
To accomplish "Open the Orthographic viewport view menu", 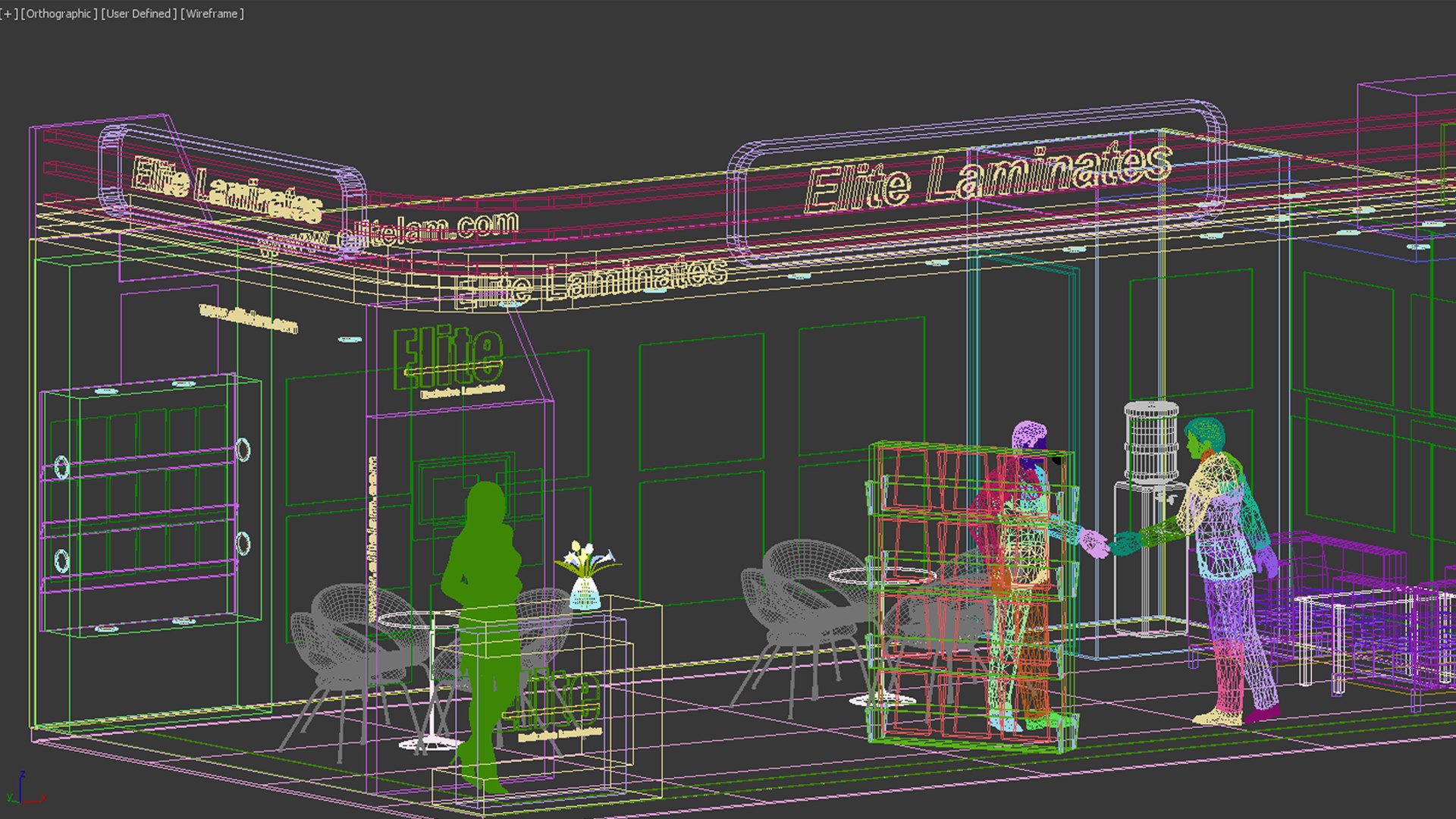I will click(x=59, y=14).
